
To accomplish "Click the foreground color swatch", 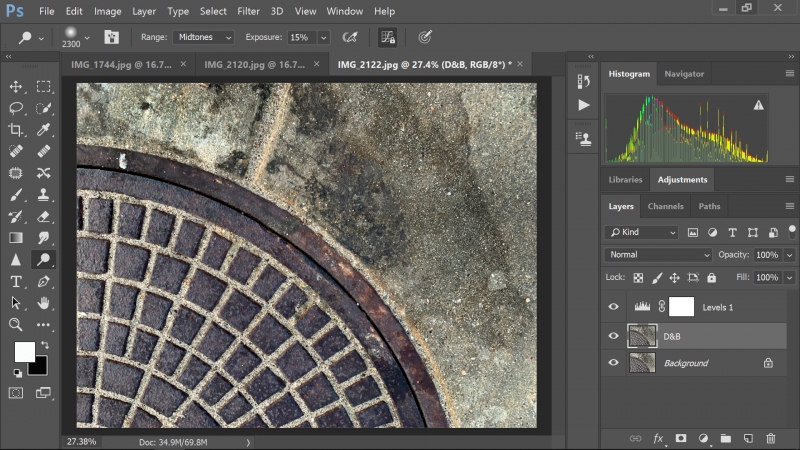I will pos(24,352).
